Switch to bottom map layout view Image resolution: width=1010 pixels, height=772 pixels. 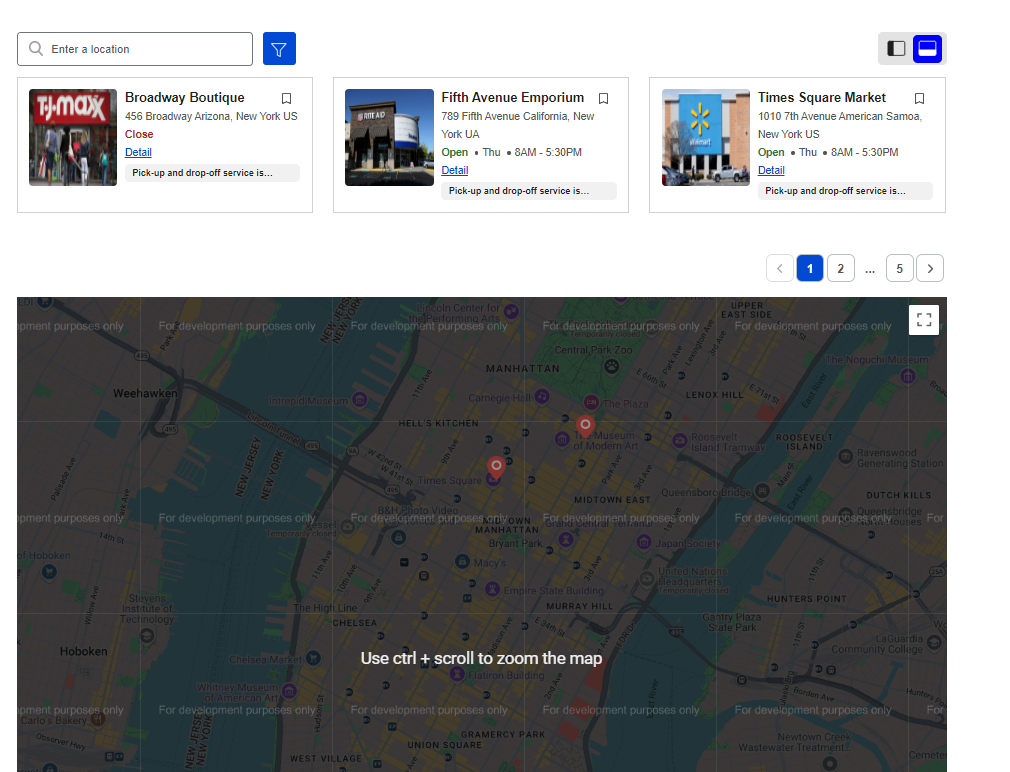coord(927,49)
